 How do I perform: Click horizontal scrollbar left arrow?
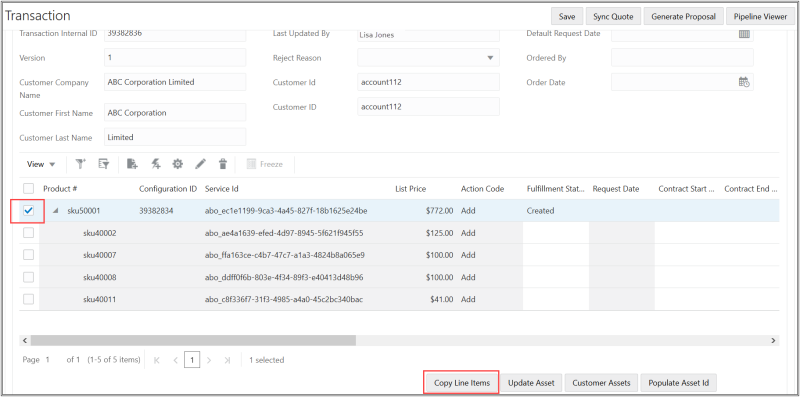click(x=24, y=340)
